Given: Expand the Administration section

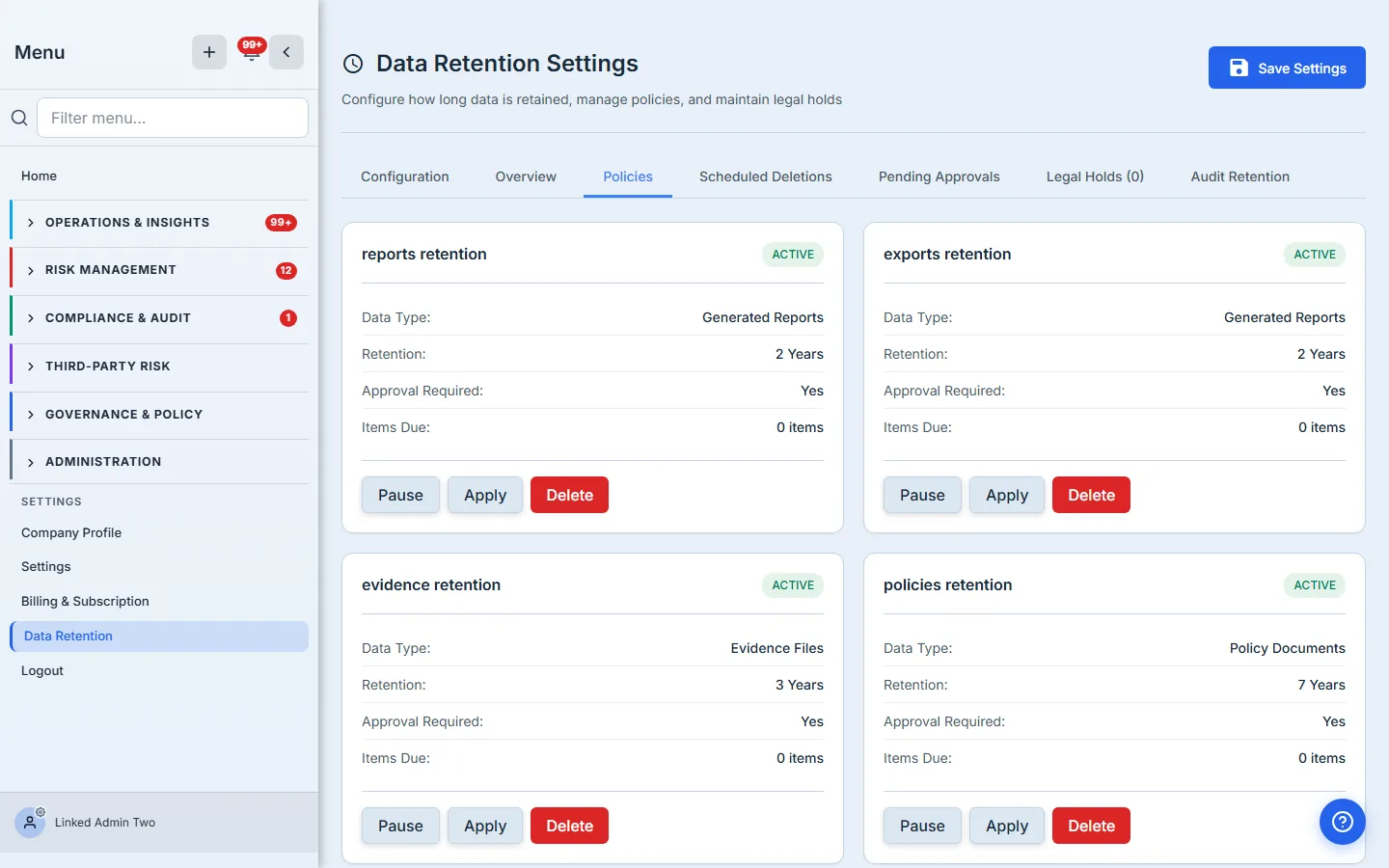Looking at the screenshot, I should click(159, 462).
